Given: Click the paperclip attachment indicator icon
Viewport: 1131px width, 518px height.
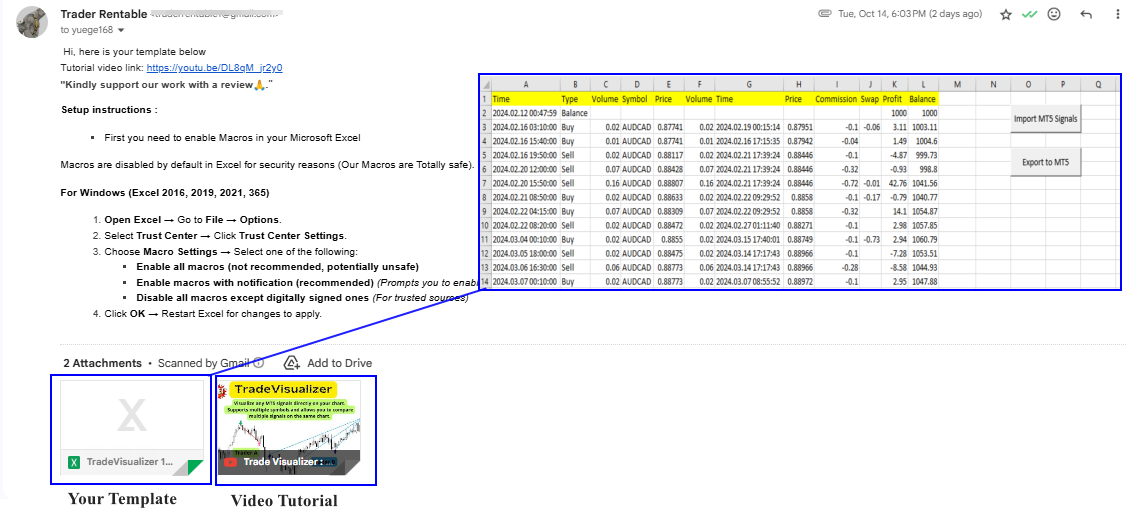Looking at the screenshot, I should pos(824,14).
